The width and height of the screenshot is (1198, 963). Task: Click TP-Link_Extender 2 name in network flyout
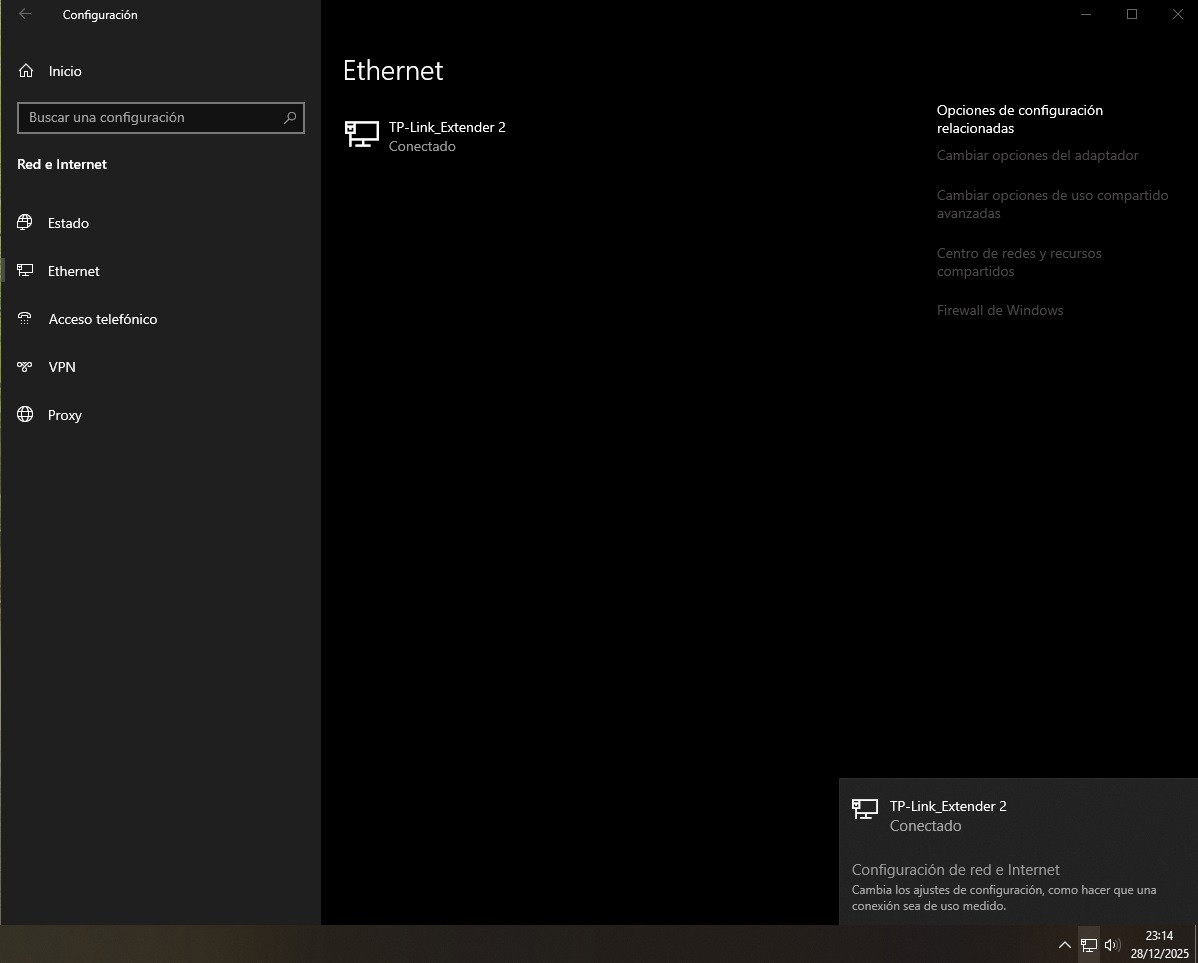click(948, 806)
